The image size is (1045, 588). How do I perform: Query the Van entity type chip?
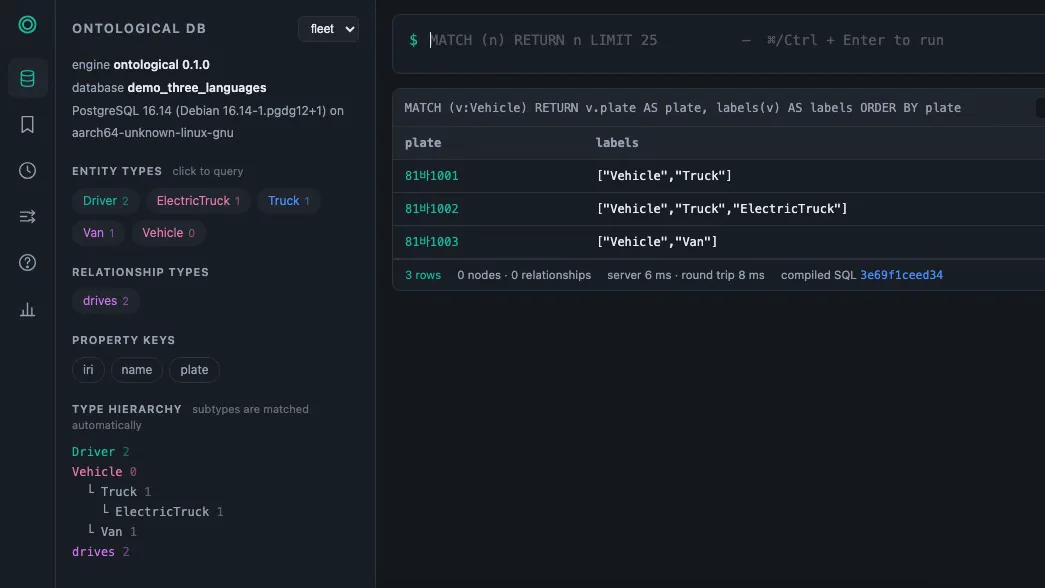[99, 233]
